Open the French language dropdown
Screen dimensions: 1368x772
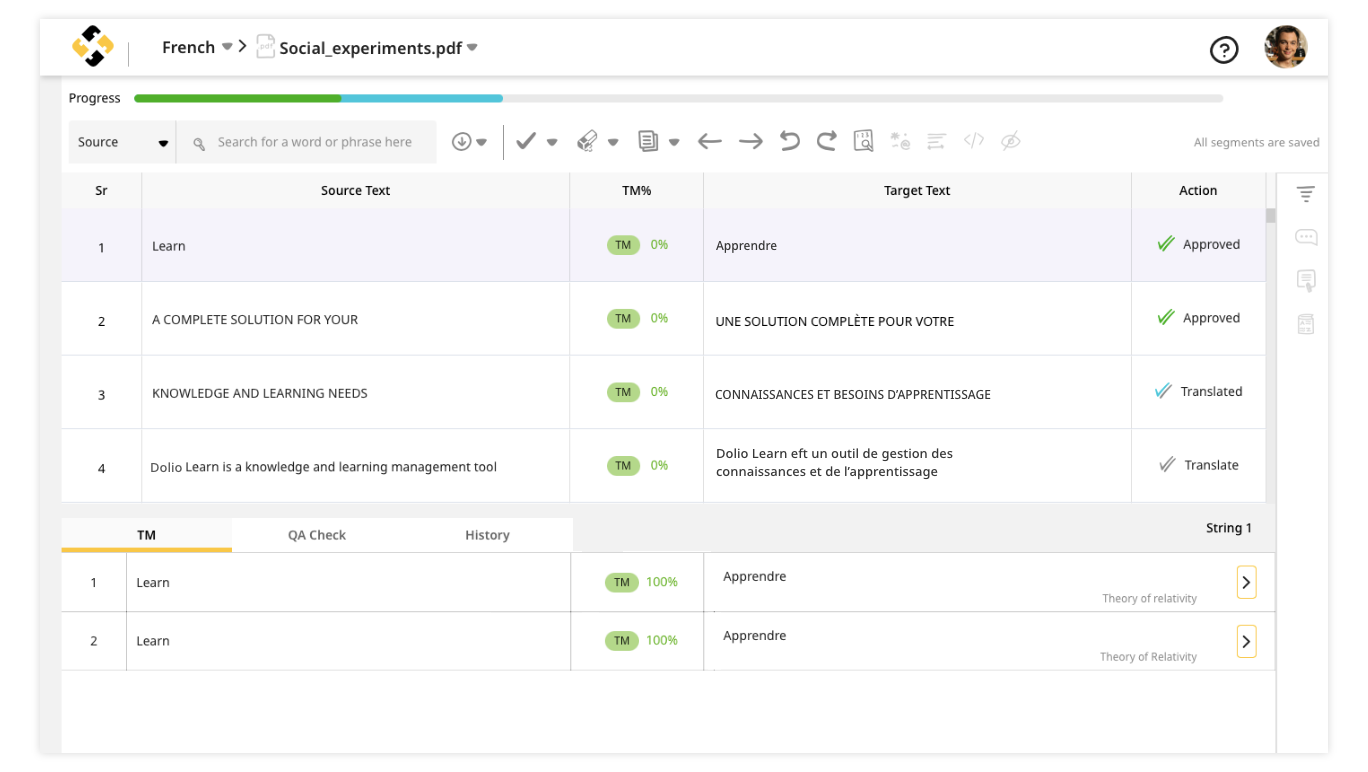point(197,47)
